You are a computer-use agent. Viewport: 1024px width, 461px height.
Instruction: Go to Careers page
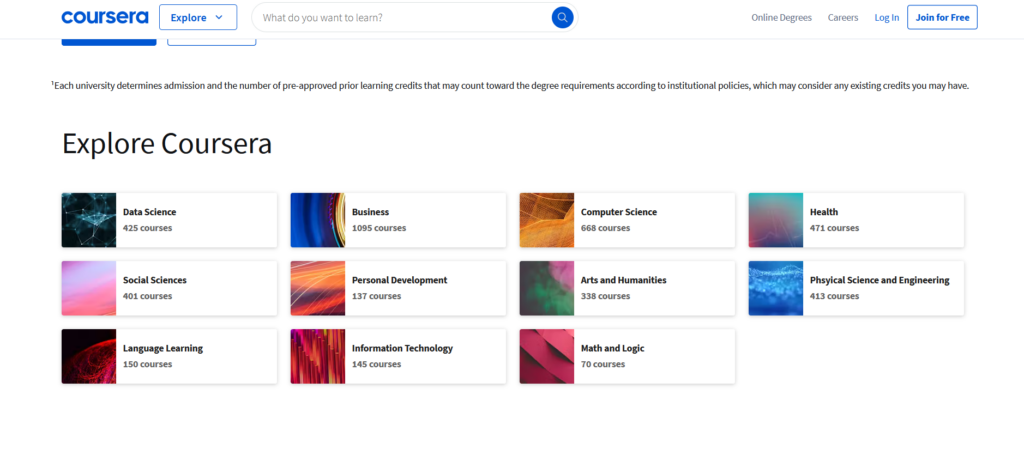point(843,18)
